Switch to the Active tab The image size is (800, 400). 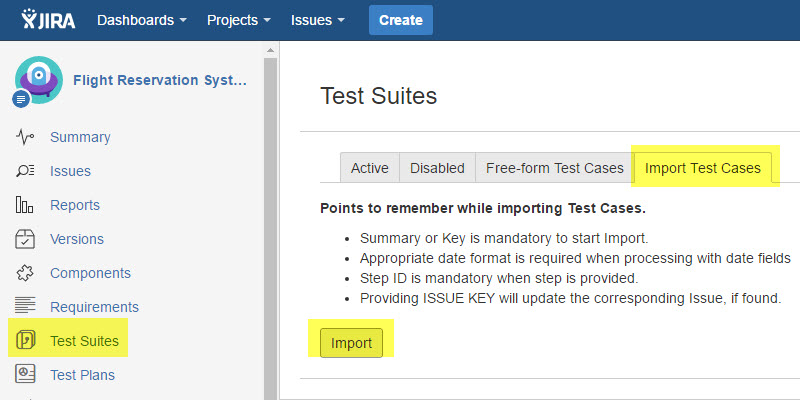[x=369, y=168]
